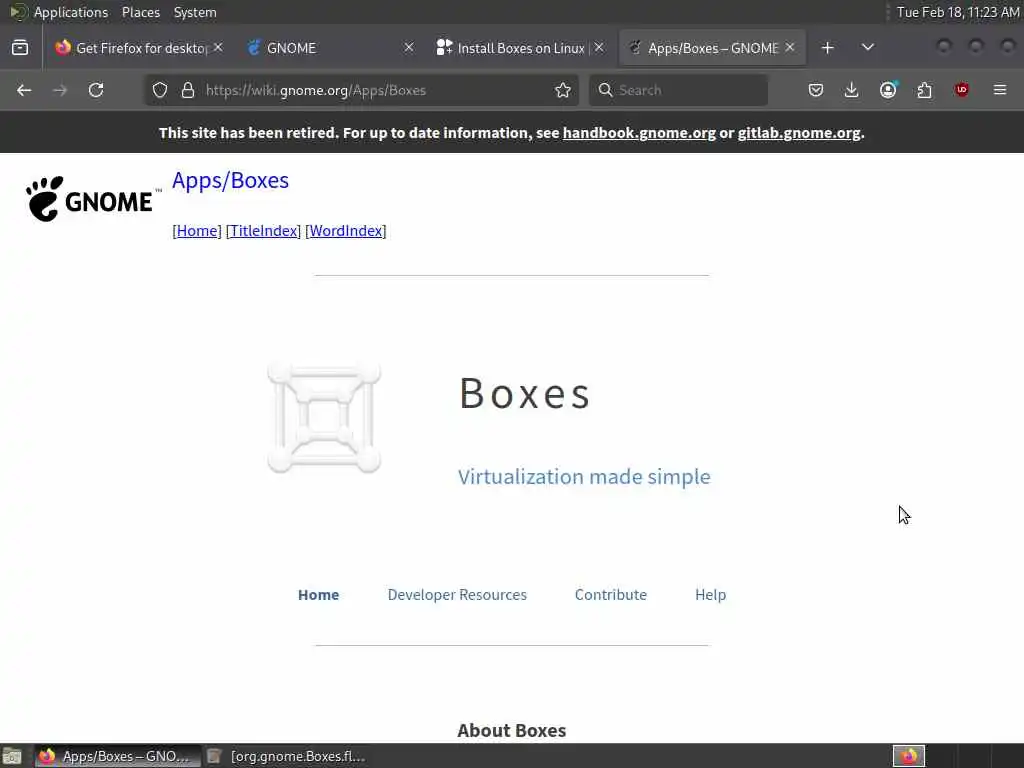Close Install Boxes on Linux tab
The width and height of the screenshot is (1024, 768).
coord(599,48)
